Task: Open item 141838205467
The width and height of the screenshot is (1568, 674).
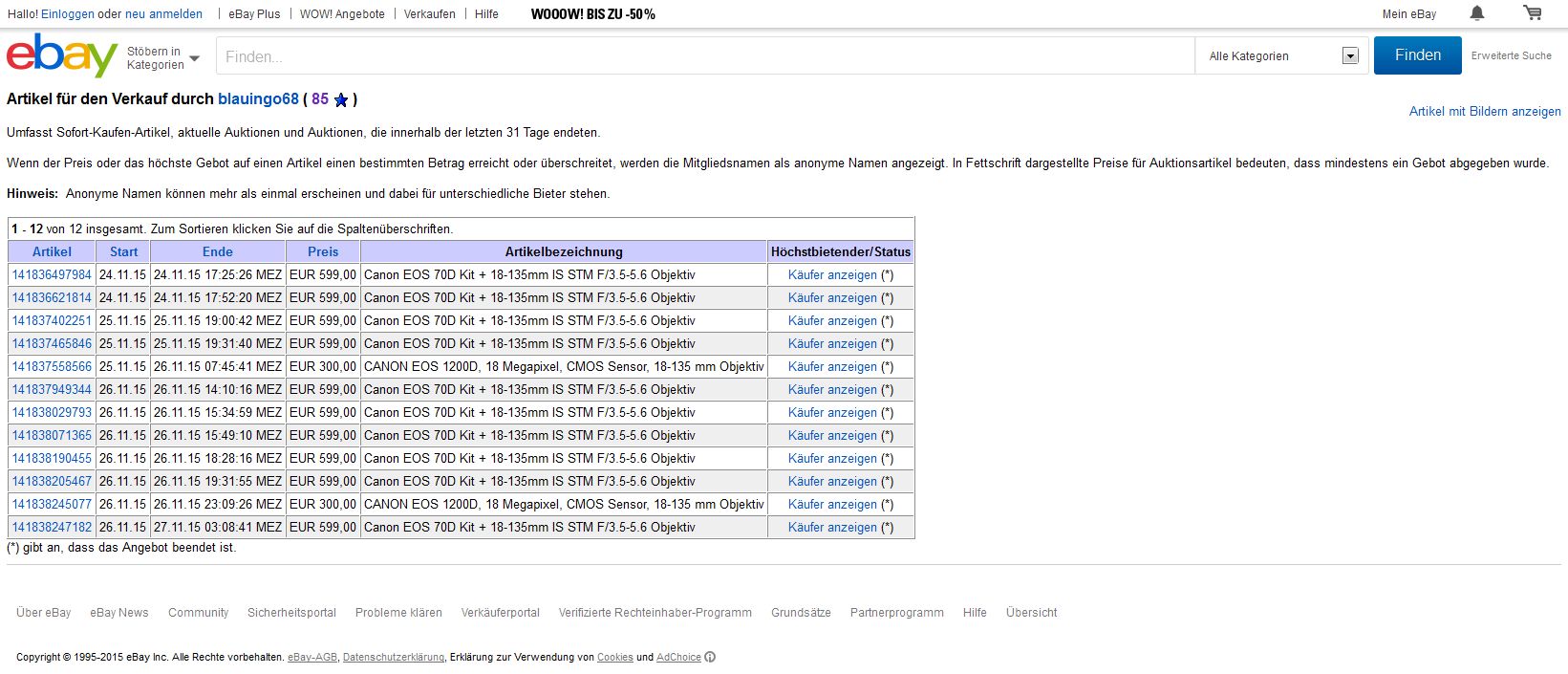Action: pyautogui.click(x=52, y=481)
